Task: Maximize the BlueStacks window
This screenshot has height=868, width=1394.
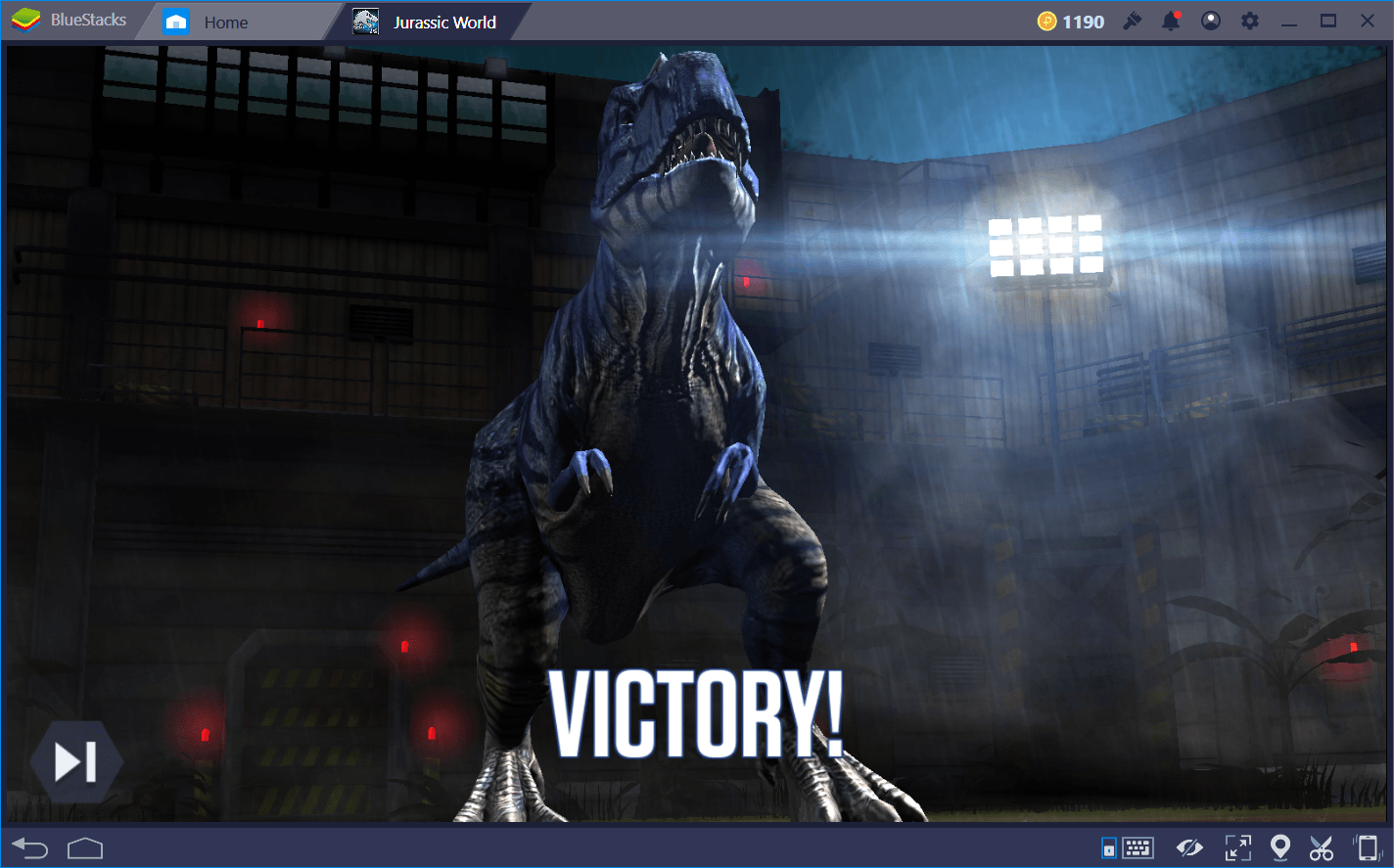Action: pos(1328,21)
